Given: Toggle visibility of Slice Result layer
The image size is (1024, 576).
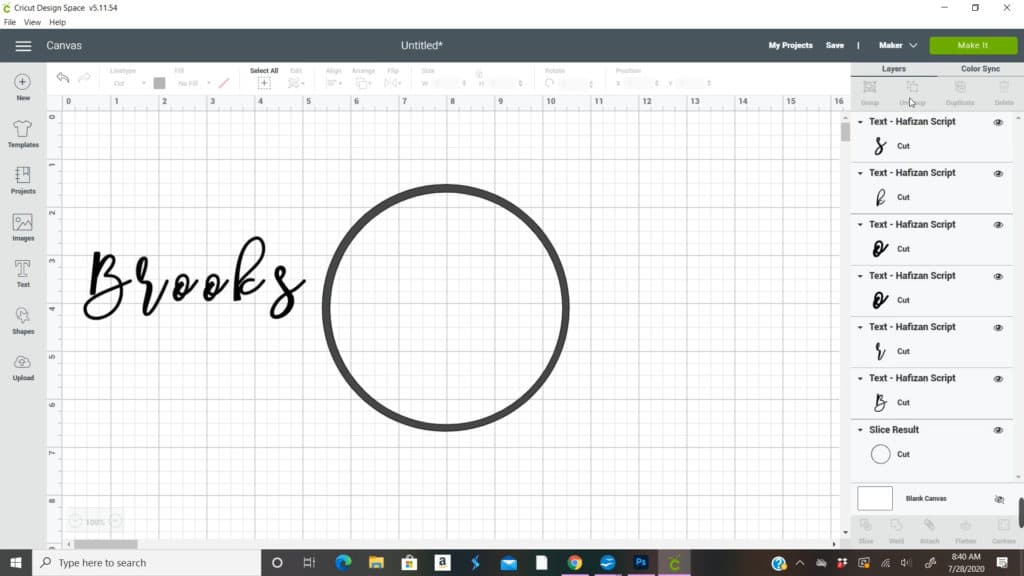Looking at the screenshot, I should [998, 430].
